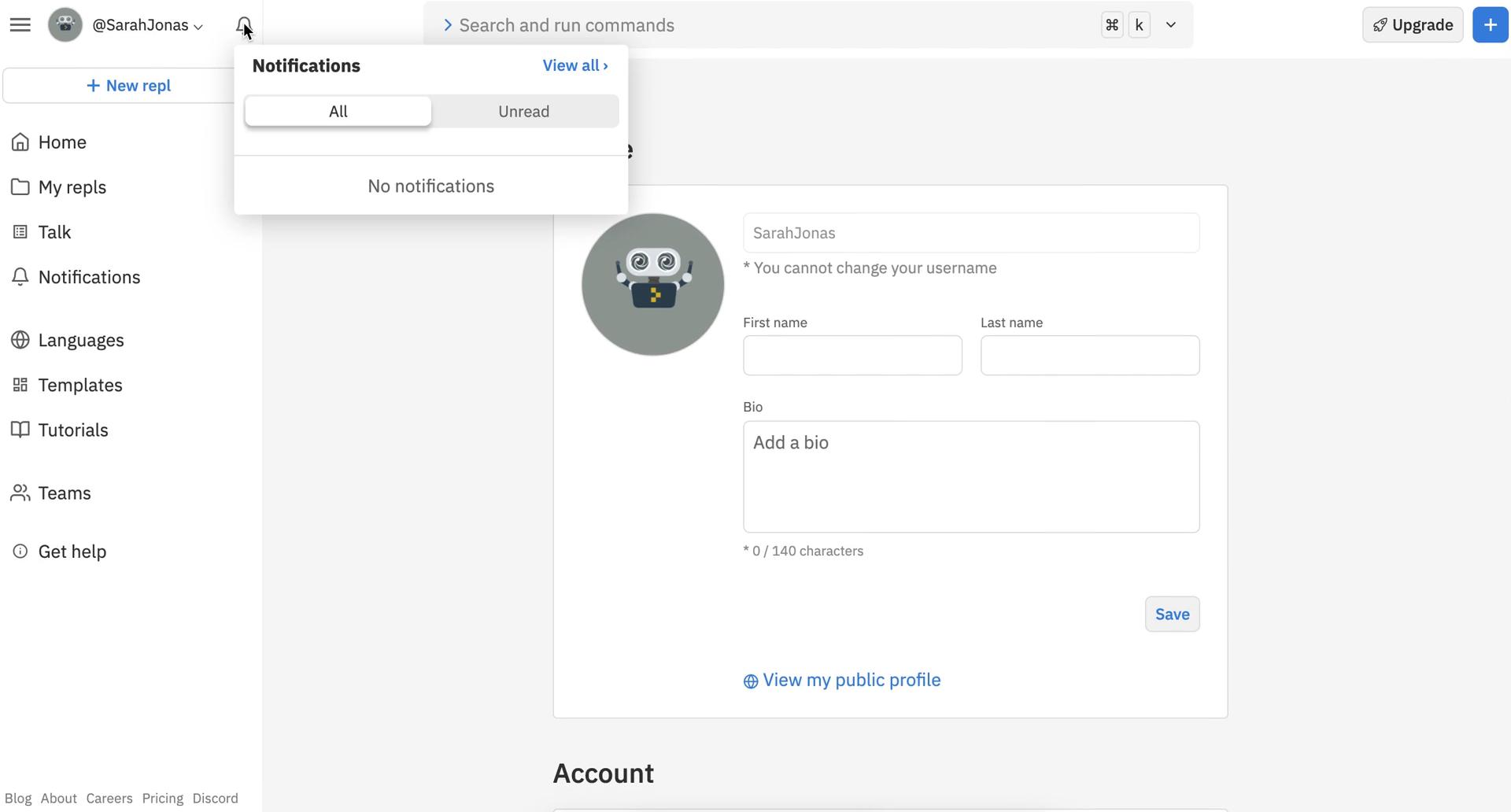The width and height of the screenshot is (1511, 812).
Task: Open My repls folder in sidebar
Action: 72,187
